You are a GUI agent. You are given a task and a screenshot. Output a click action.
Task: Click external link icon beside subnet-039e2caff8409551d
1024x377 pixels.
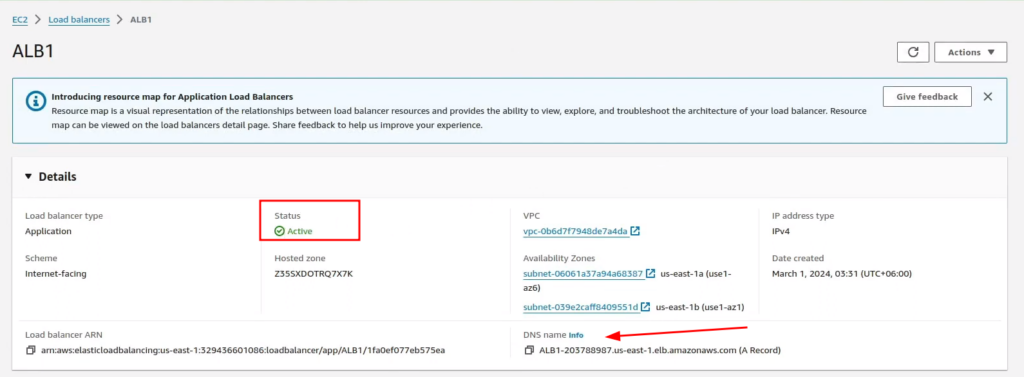click(x=645, y=306)
